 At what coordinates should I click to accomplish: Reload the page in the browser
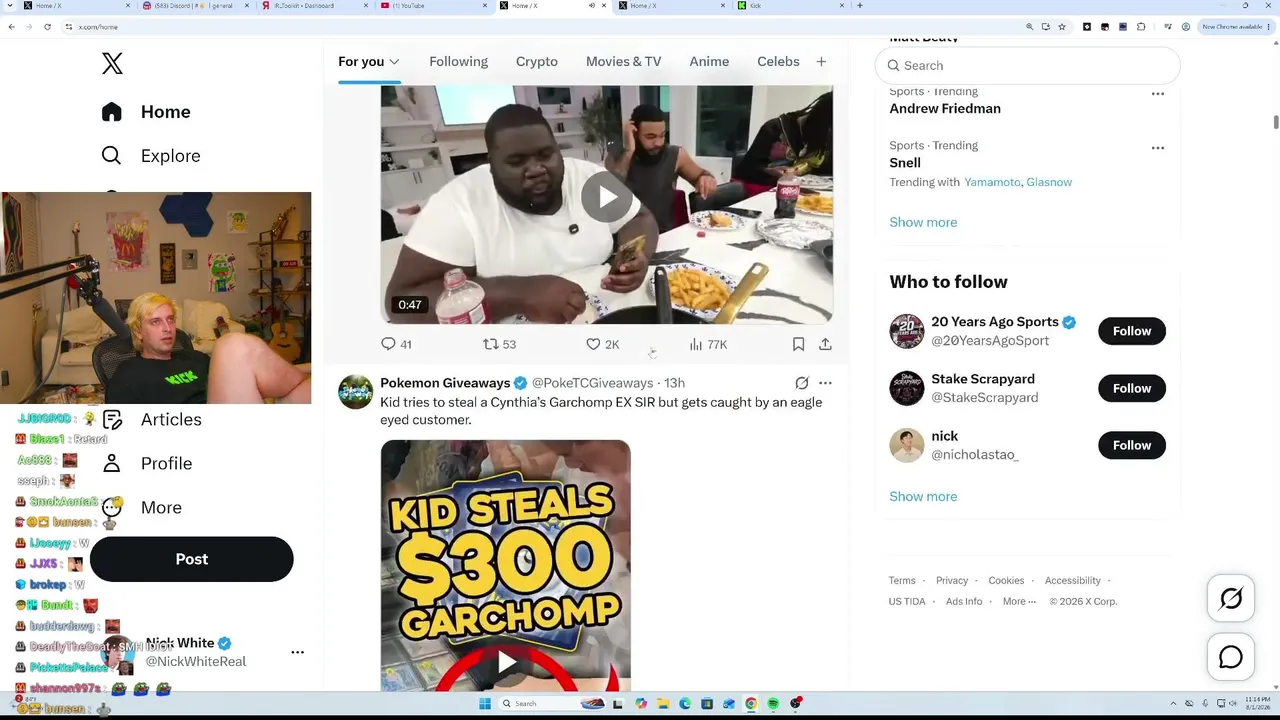[x=47, y=27]
